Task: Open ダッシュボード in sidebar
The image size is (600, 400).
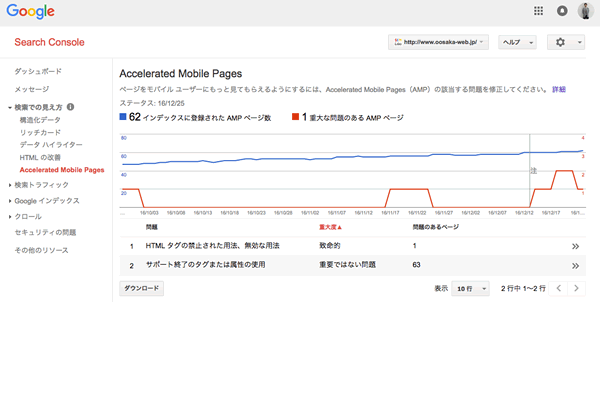Action: (38, 71)
